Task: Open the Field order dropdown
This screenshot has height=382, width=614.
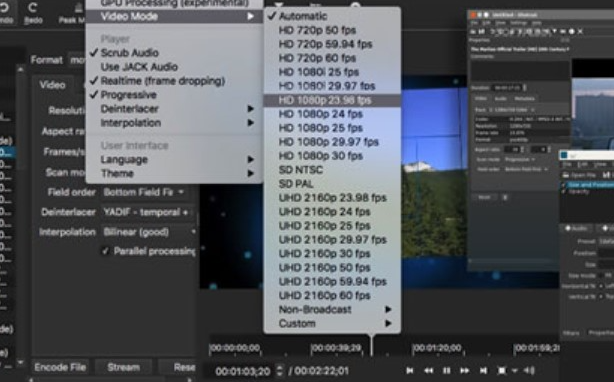Action: pos(144,192)
